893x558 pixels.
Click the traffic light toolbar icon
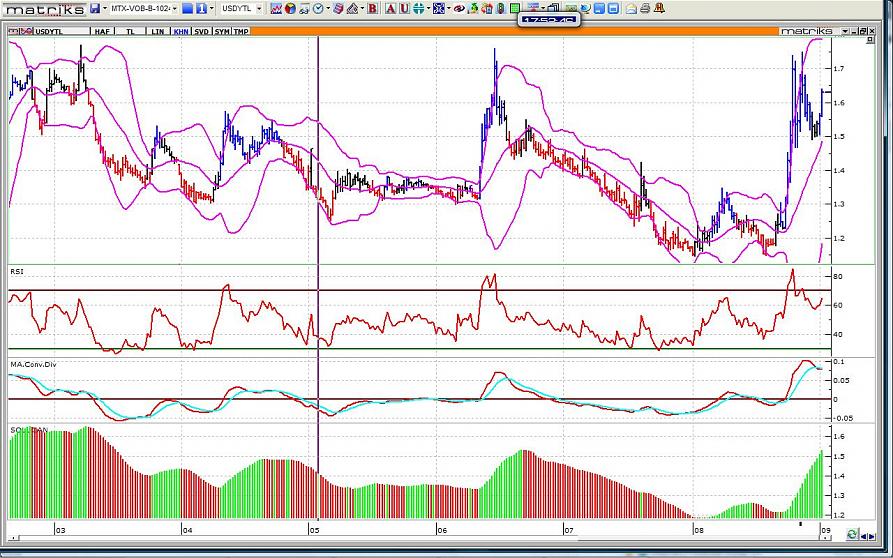click(500, 8)
